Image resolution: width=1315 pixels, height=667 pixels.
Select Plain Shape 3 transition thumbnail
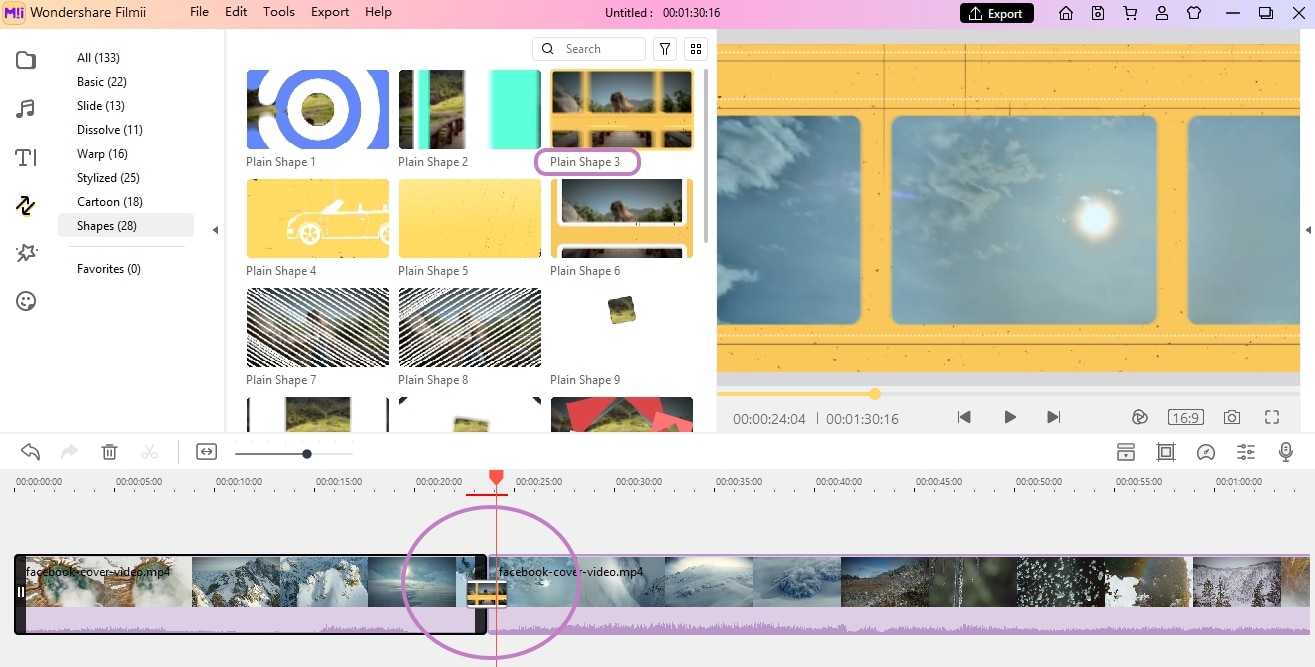pyautogui.click(x=622, y=109)
